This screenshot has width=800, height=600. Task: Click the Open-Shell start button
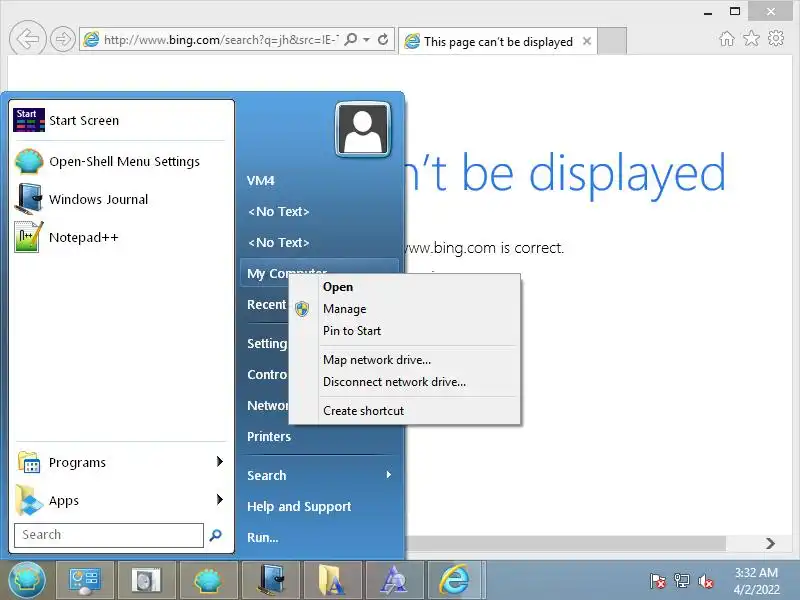26,580
